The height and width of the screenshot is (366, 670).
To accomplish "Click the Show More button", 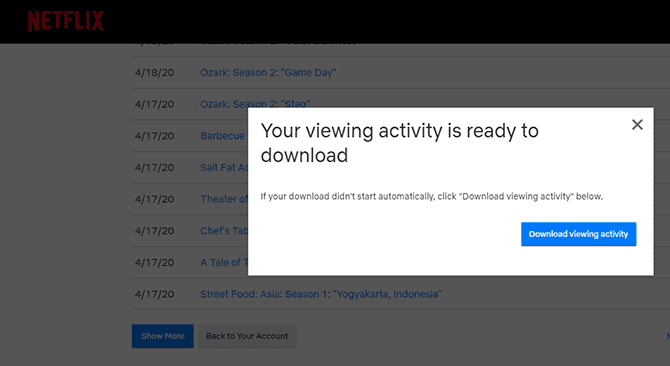I will 163,336.
